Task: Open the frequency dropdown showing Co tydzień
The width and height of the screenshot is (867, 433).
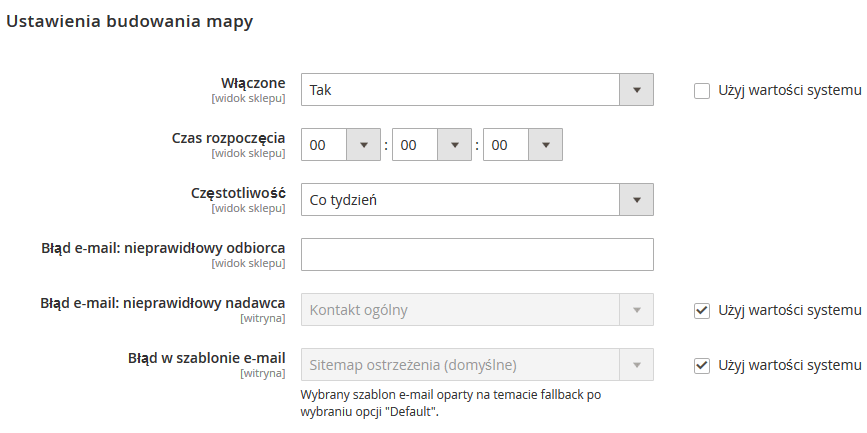Action: [x=460, y=200]
